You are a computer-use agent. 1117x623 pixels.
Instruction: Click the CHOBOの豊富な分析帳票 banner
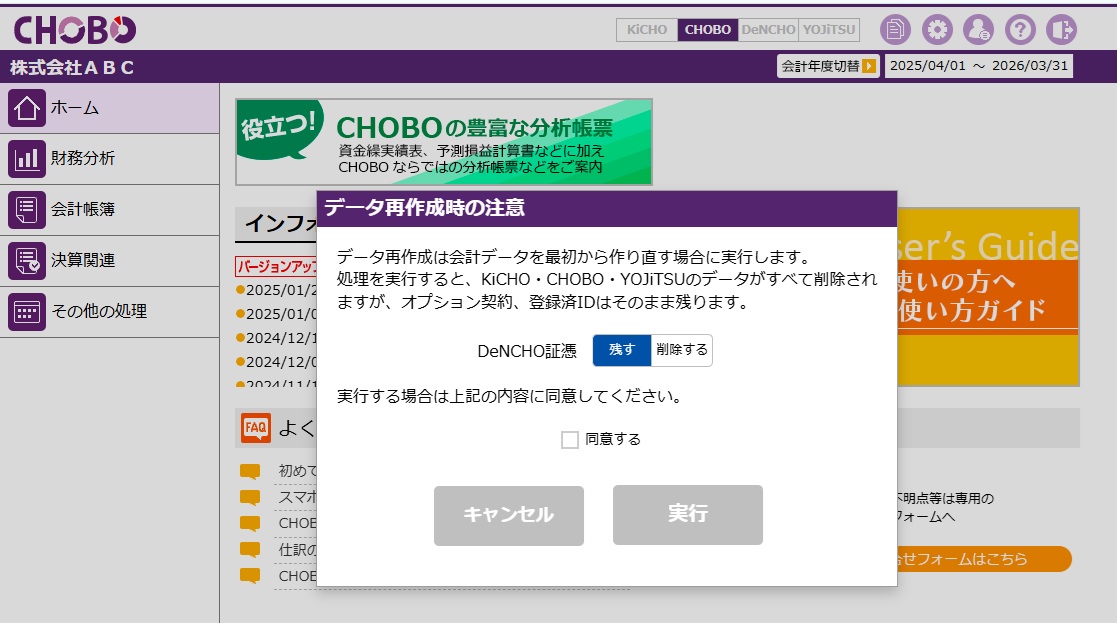[444, 142]
